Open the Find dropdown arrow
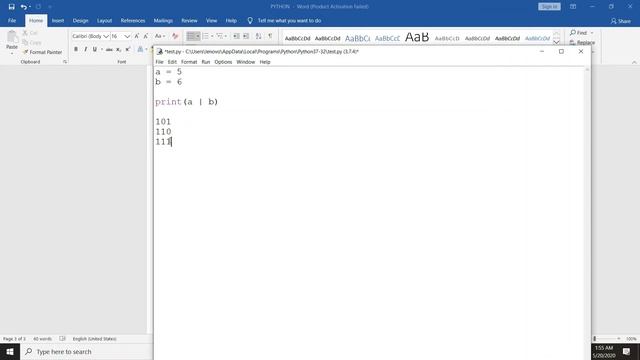This screenshot has height=360, width=640. (x=592, y=33)
